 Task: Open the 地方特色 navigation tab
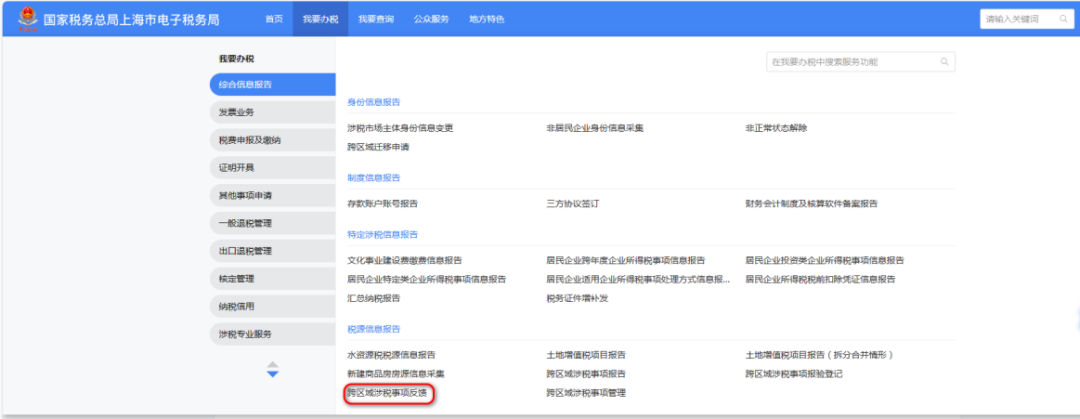(486, 19)
